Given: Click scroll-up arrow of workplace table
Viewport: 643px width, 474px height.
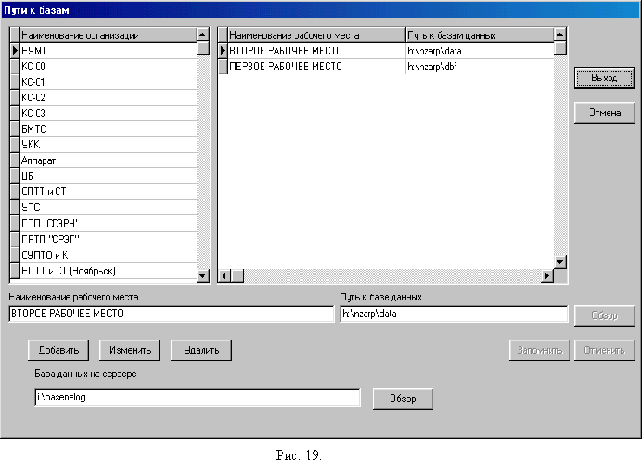Looking at the screenshot, I should point(560,35).
